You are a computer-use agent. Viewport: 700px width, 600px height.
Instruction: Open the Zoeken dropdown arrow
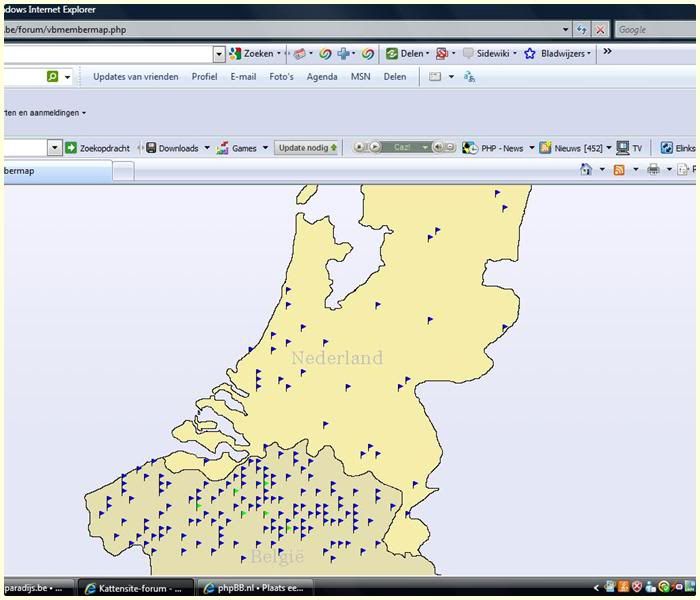(279, 54)
